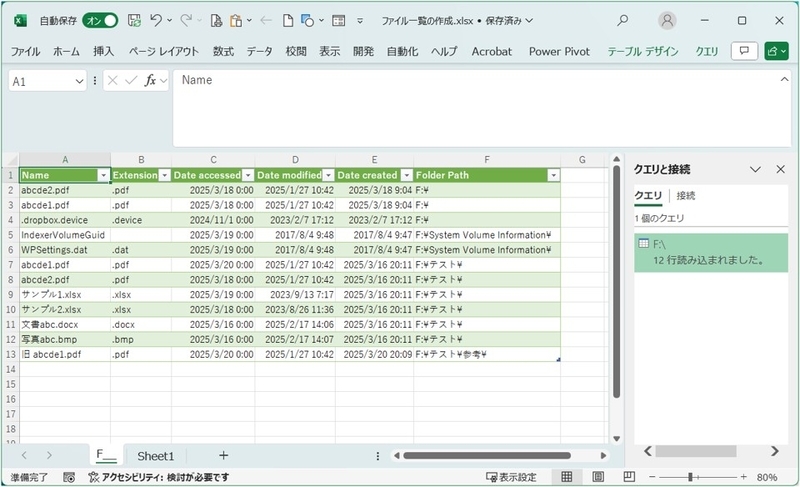
Task: Add a new sheet with the plus button
Action: [x=223, y=455]
